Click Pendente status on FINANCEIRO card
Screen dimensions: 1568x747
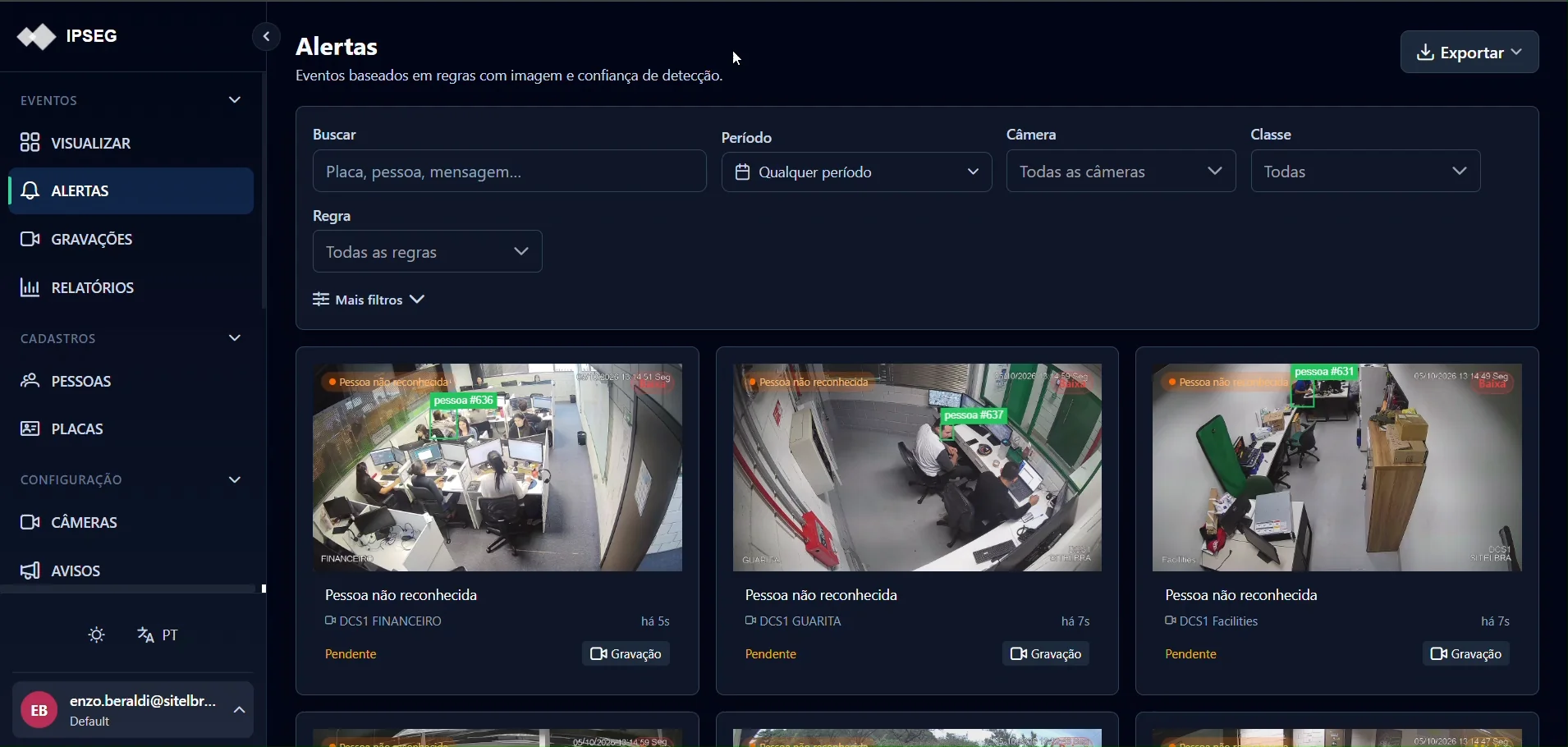351,655
